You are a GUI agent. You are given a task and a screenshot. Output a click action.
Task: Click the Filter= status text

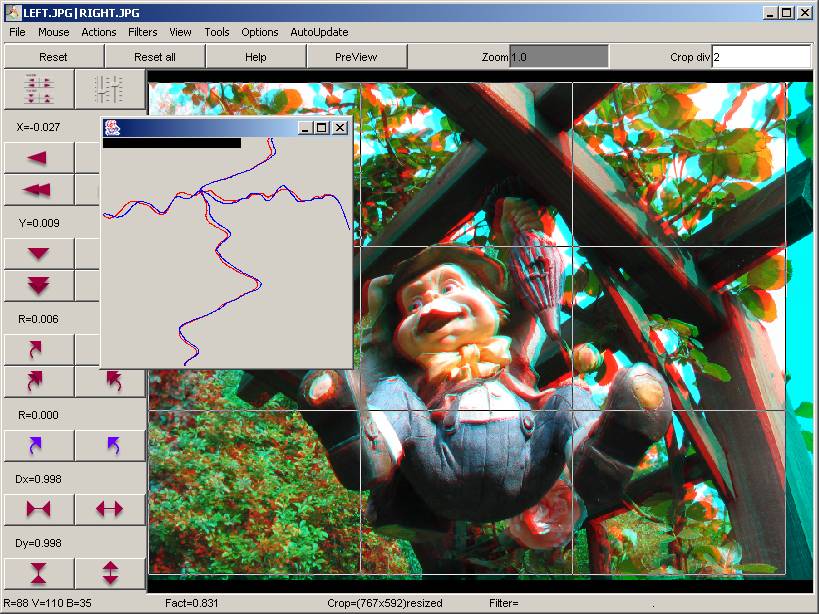click(504, 603)
